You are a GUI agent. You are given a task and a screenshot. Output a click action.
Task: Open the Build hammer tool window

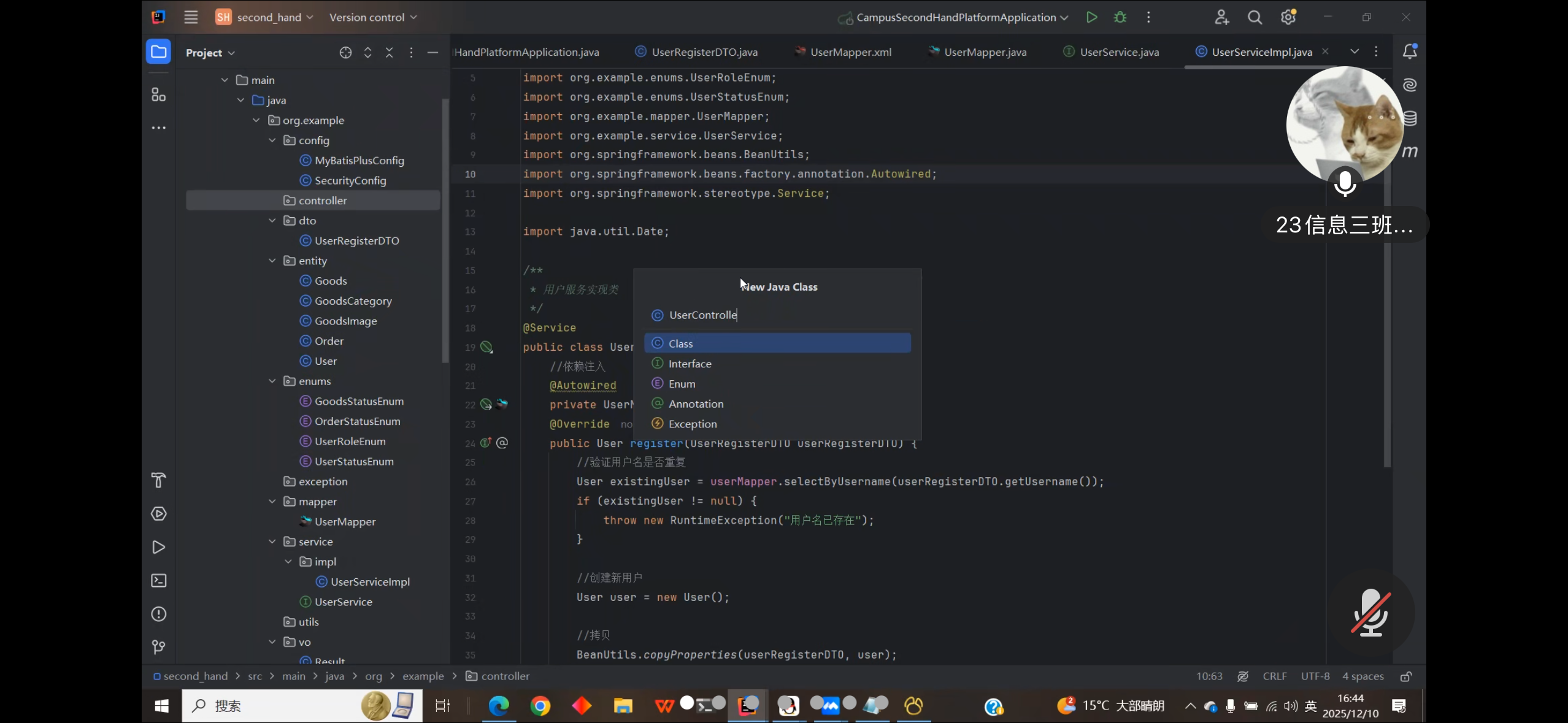pos(158,480)
